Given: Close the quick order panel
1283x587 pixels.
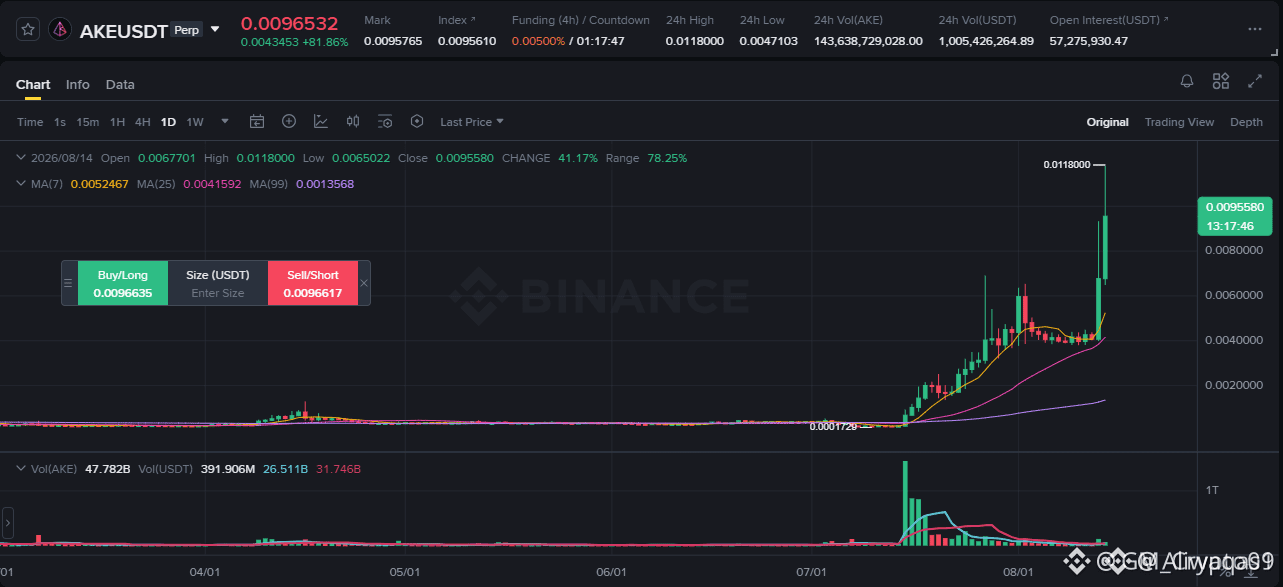Looking at the screenshot, I should tap(364, 283).
